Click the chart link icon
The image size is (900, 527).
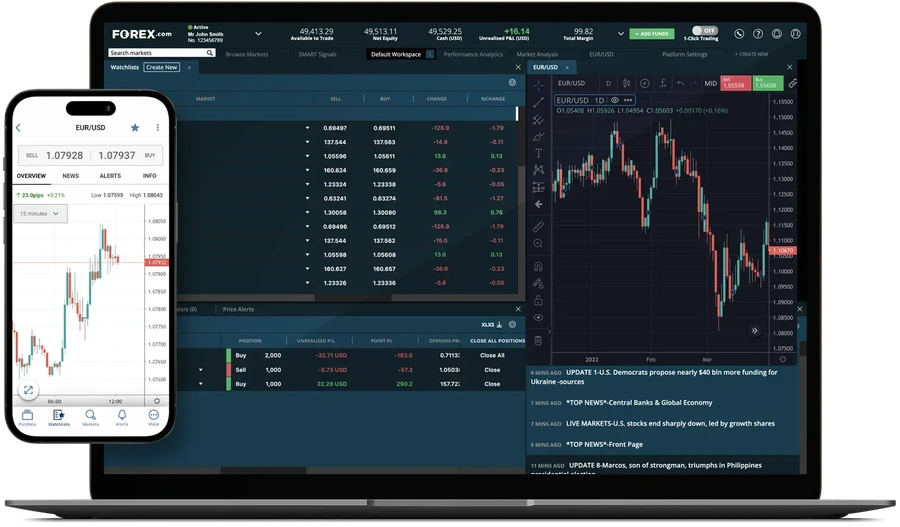pos(793,83)
